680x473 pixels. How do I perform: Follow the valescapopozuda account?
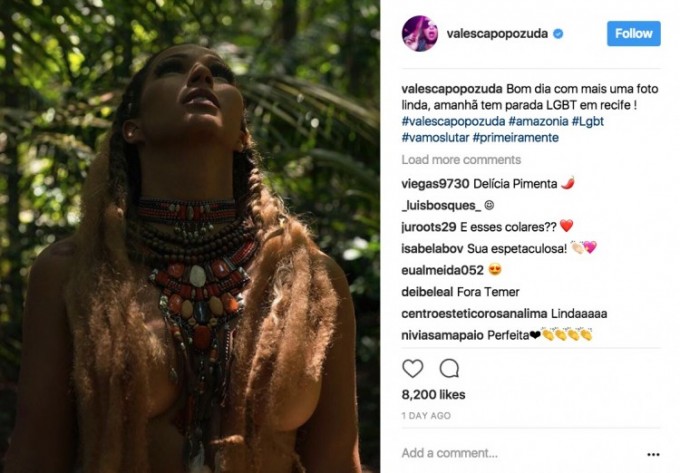(x=633, y=33)
